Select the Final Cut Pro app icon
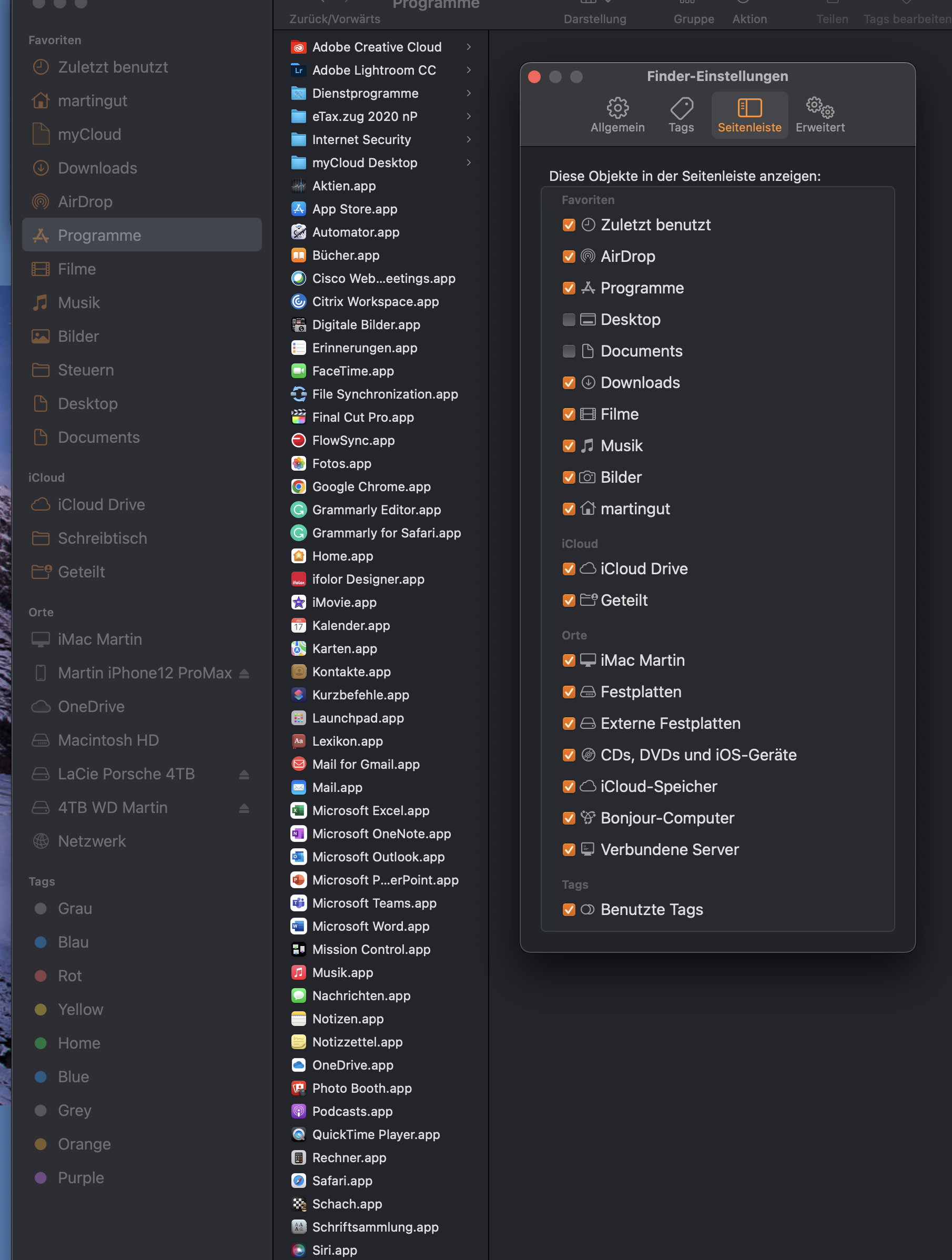 pyautogui.click(x=299, y=417)
